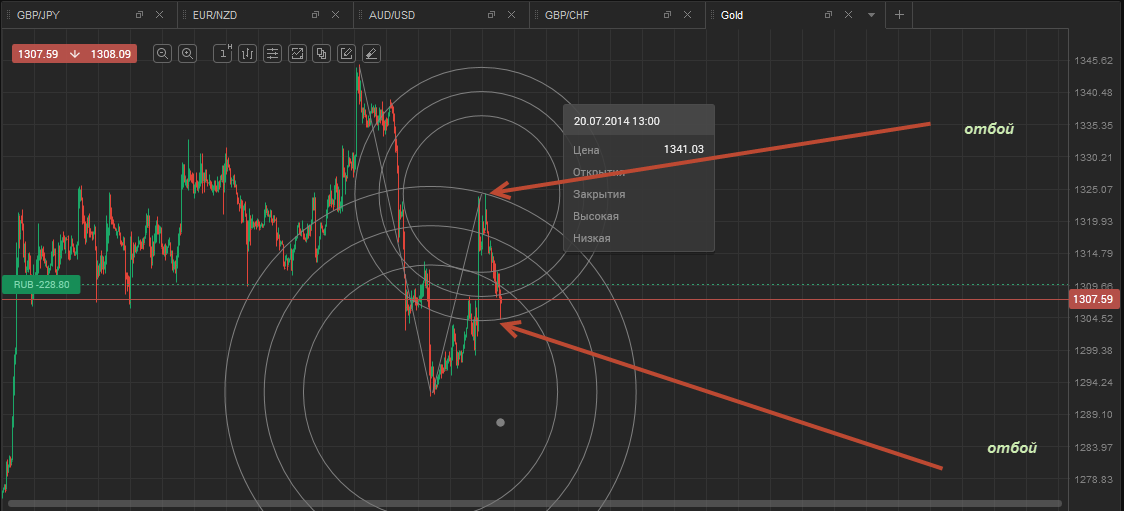Open the 1H timeframe selector
1124x511 pixels.
point(225,54)
